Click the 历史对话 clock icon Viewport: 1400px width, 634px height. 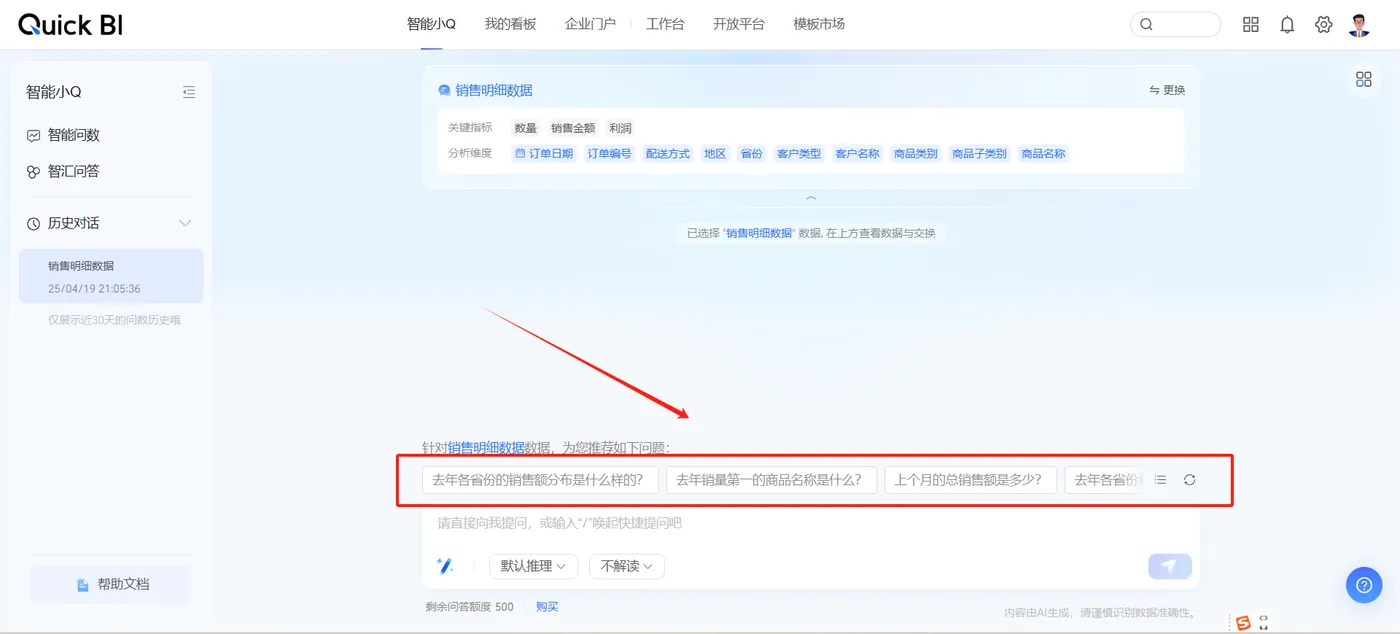point(33,223)
